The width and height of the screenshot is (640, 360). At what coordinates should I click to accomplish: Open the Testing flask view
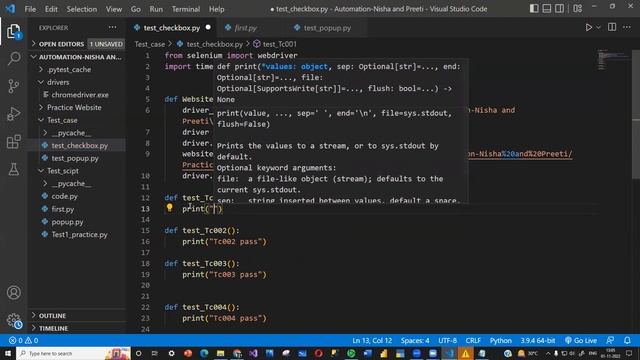coord(13,169)
